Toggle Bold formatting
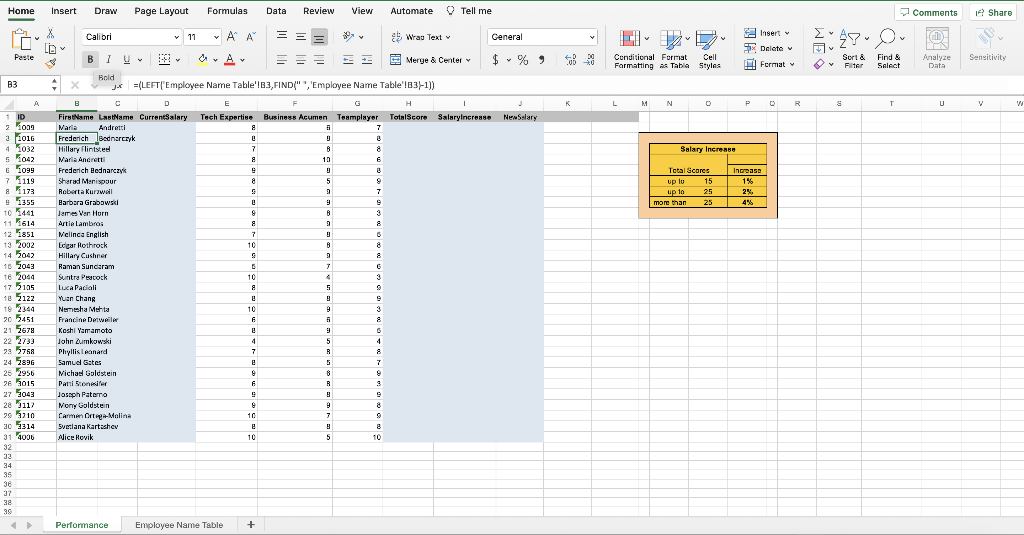The width and height of the screenshot is (1024, 535). (90, 59)
